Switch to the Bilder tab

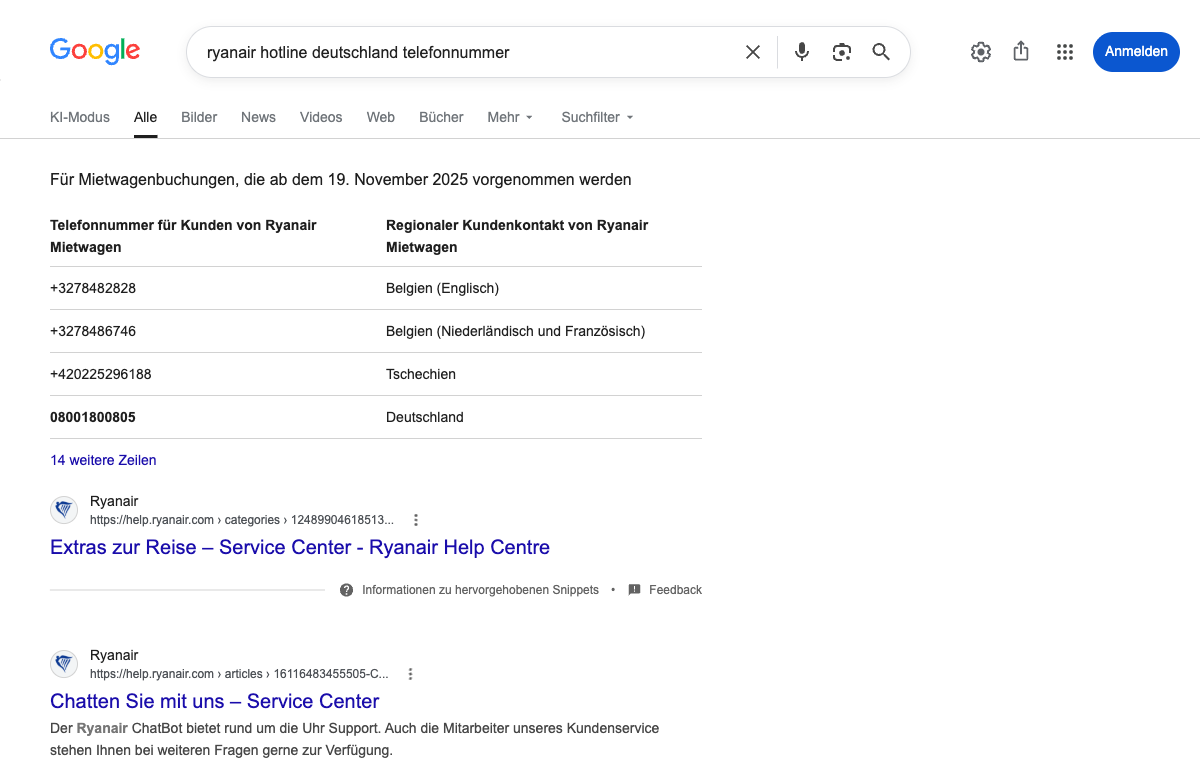(x=199, y=117)
